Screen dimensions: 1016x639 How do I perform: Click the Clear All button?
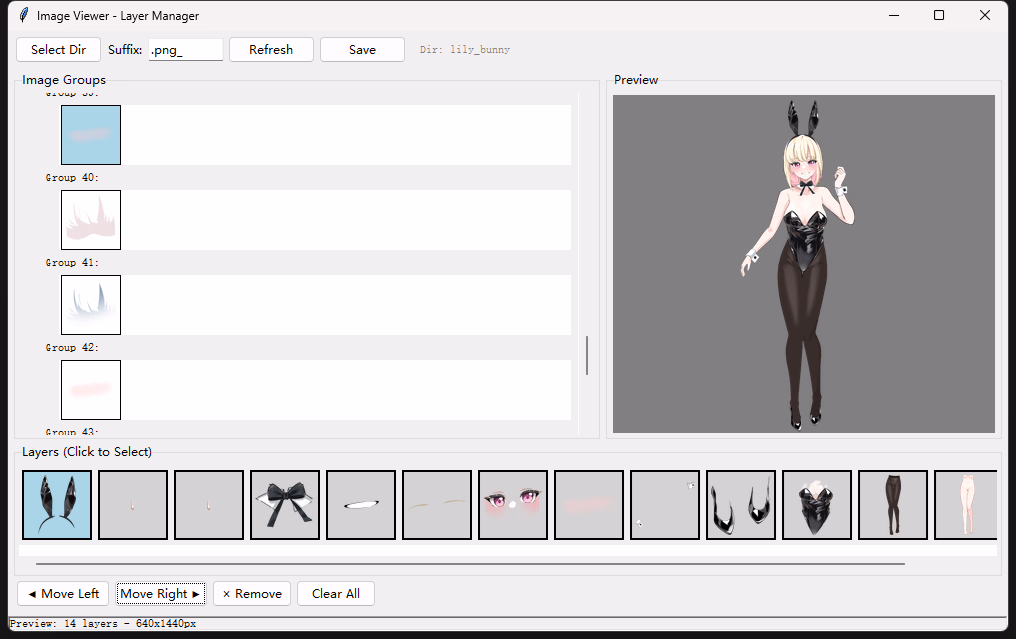click(336, 594)
